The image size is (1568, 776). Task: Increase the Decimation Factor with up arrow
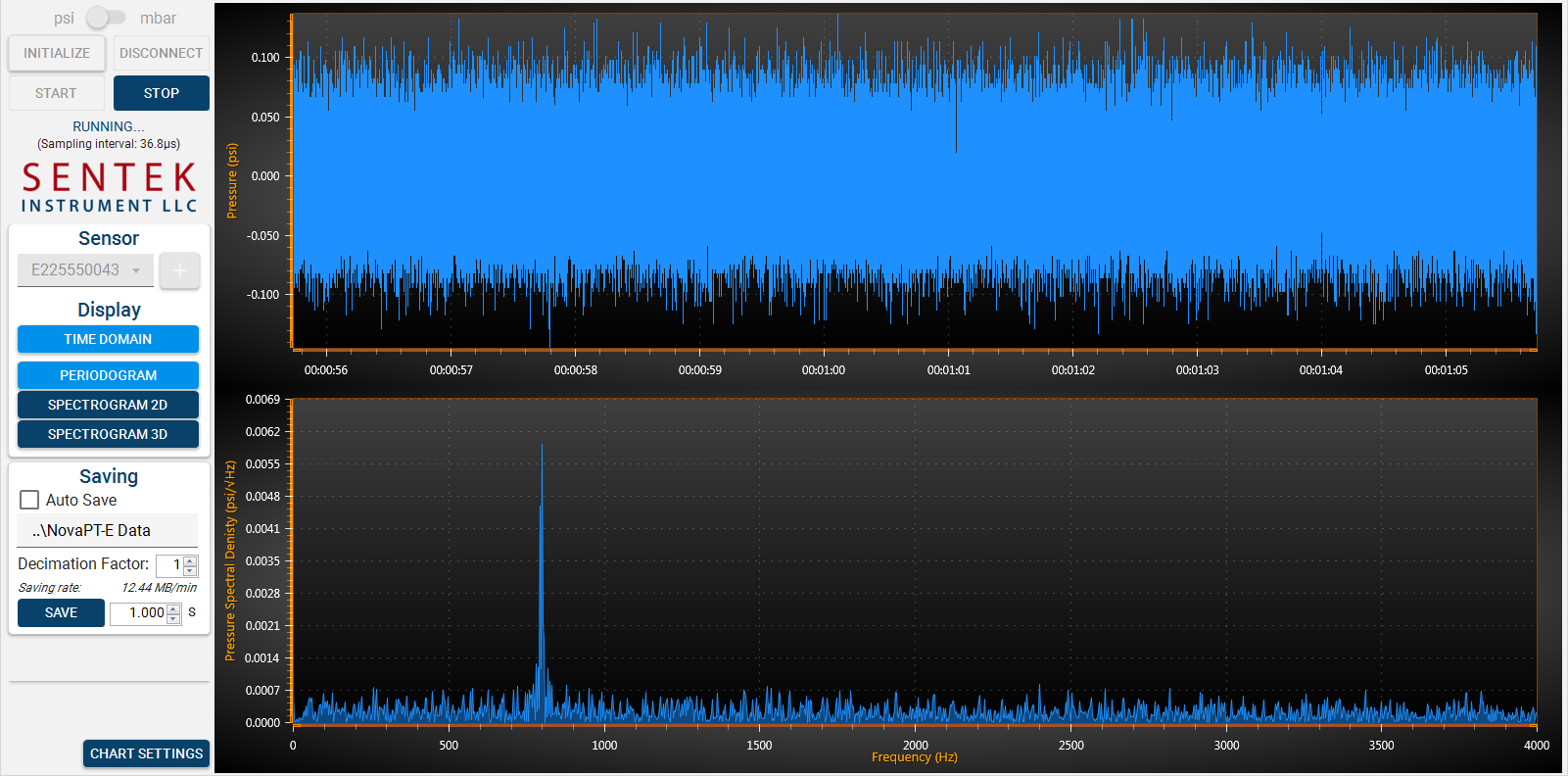pos(190,560)
